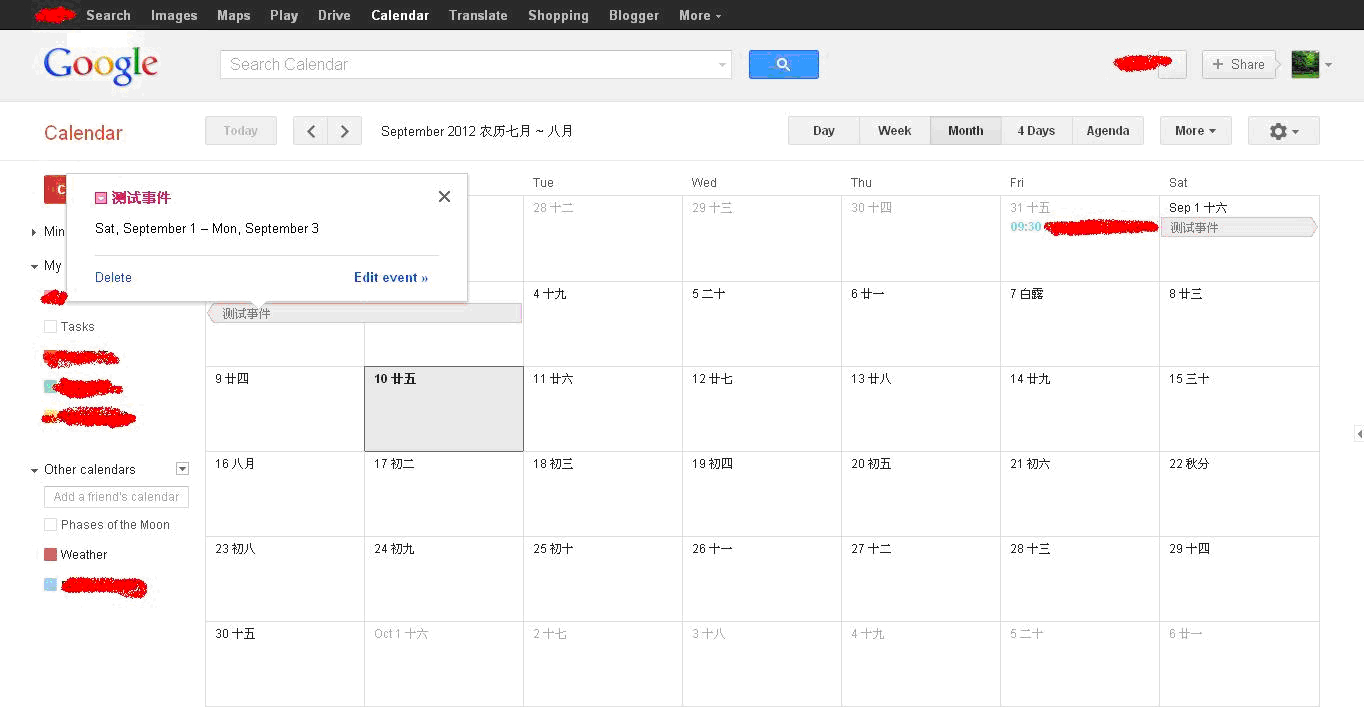Click the event title in popup
Screen dimensions: 1364x707
[x=141, y=198]
